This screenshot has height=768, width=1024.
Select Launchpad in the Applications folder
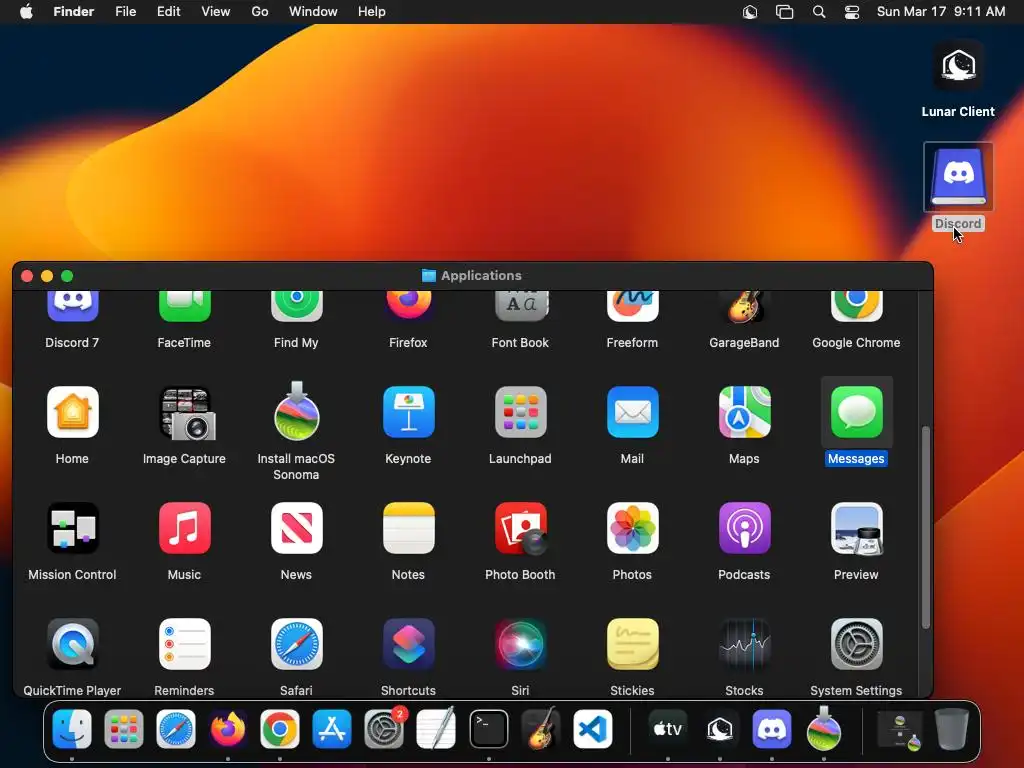point(520,412)
